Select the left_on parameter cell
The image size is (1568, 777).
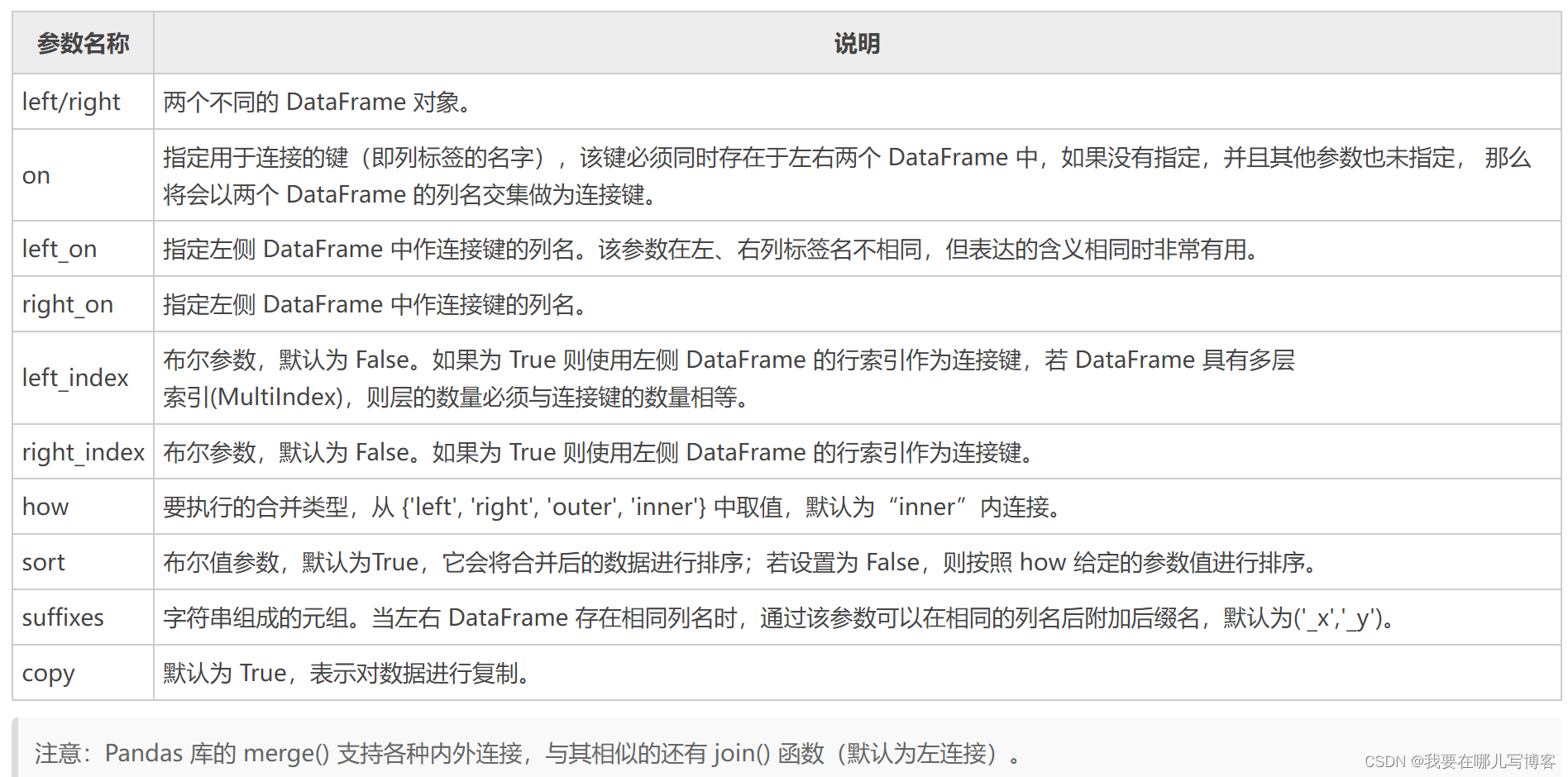(x=83, y=249)
